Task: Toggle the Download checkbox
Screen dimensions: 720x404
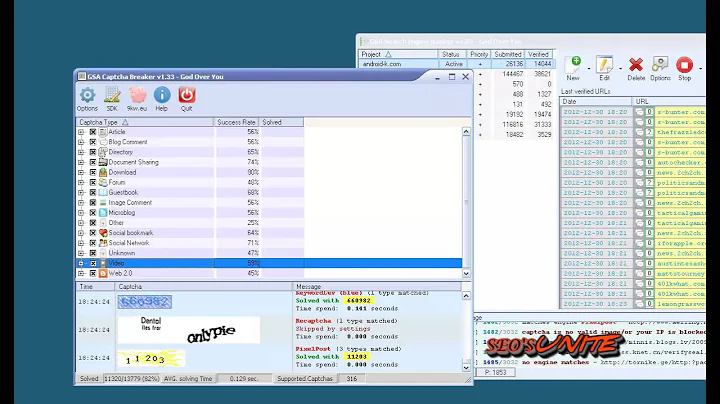Action: pyautogui.click(x=93, y=172)
